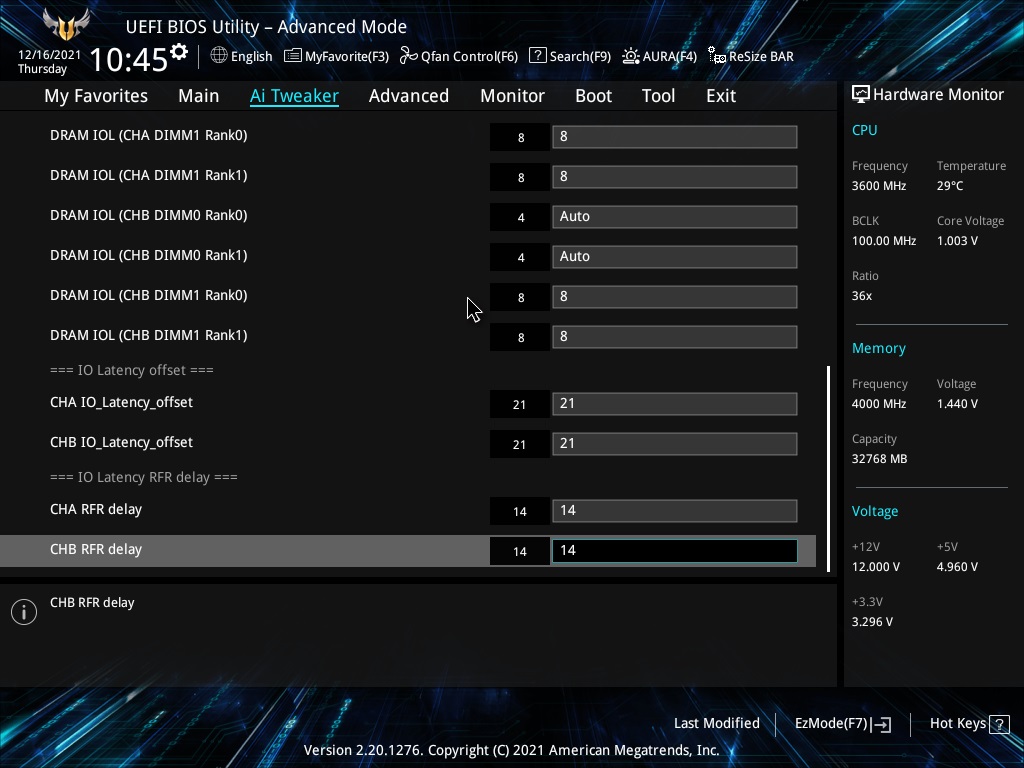Edit CHB RFR delay value field
Image resolution: width=1024 pixels, height=768 pixels.
675,551
